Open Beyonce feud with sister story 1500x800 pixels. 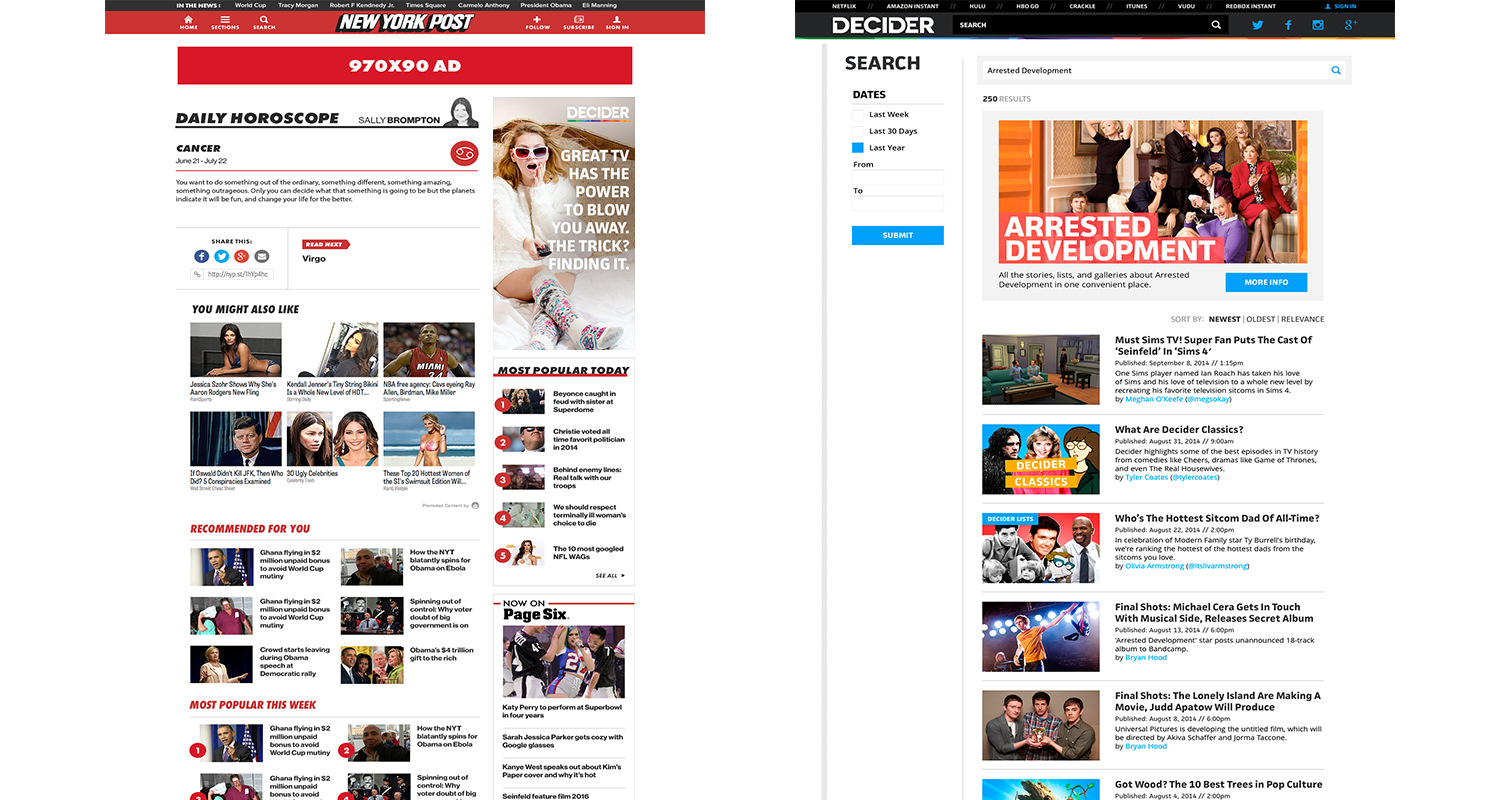point(584,401)
